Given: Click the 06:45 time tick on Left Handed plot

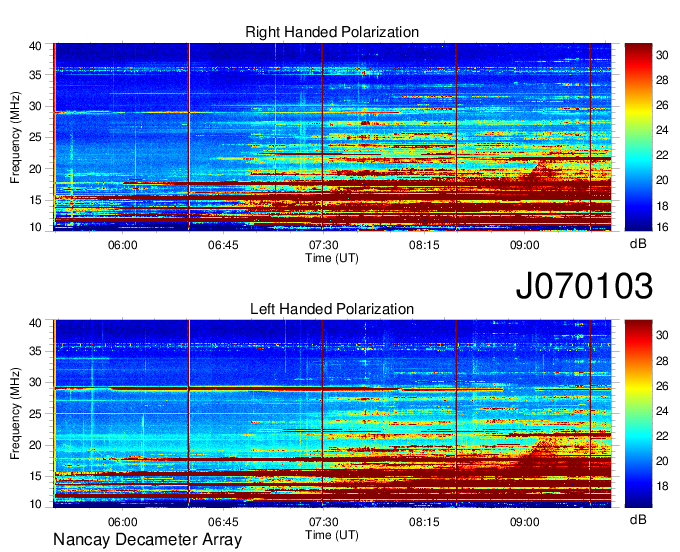Looking at the screenshot, I should point(223,522).
